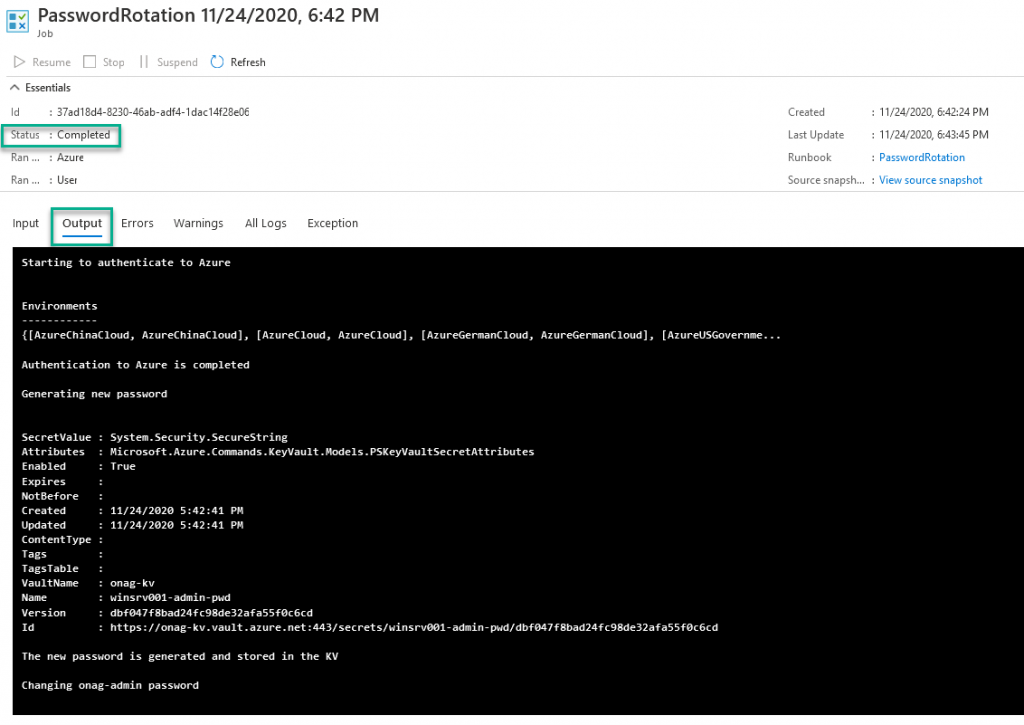The height and width of the screenshot is (725, 1024).
Task: Select the Output tab
Action: click(82, 223)
